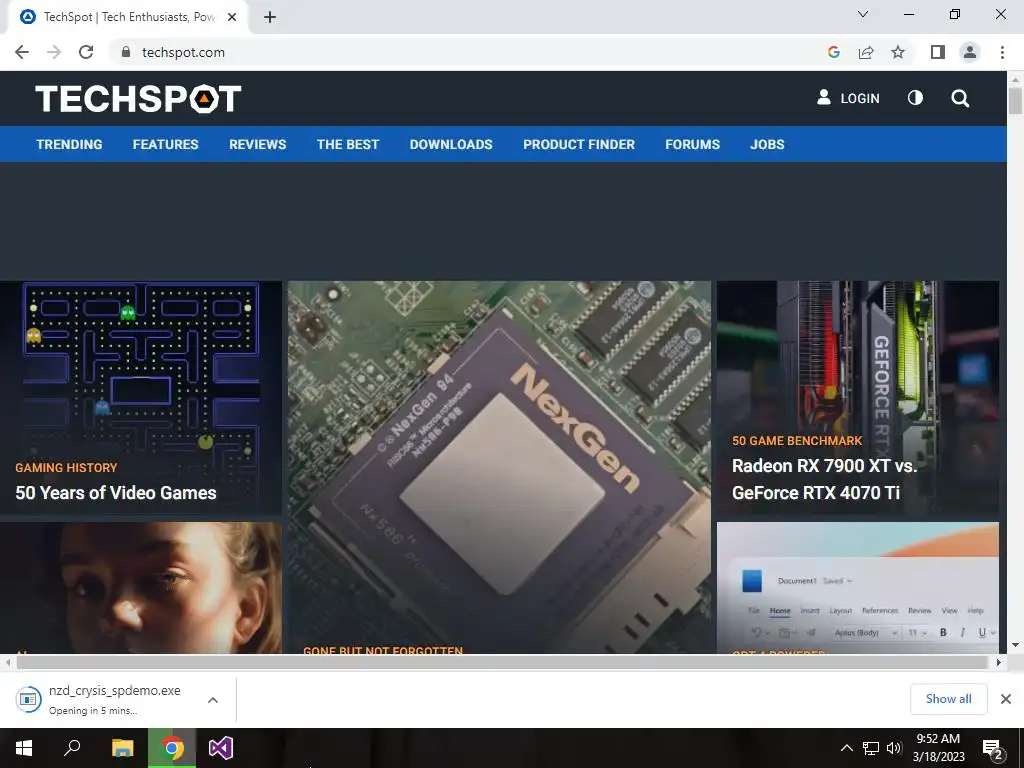Click the scroll right arrow

pyautogui.click(x=999, y=662)
